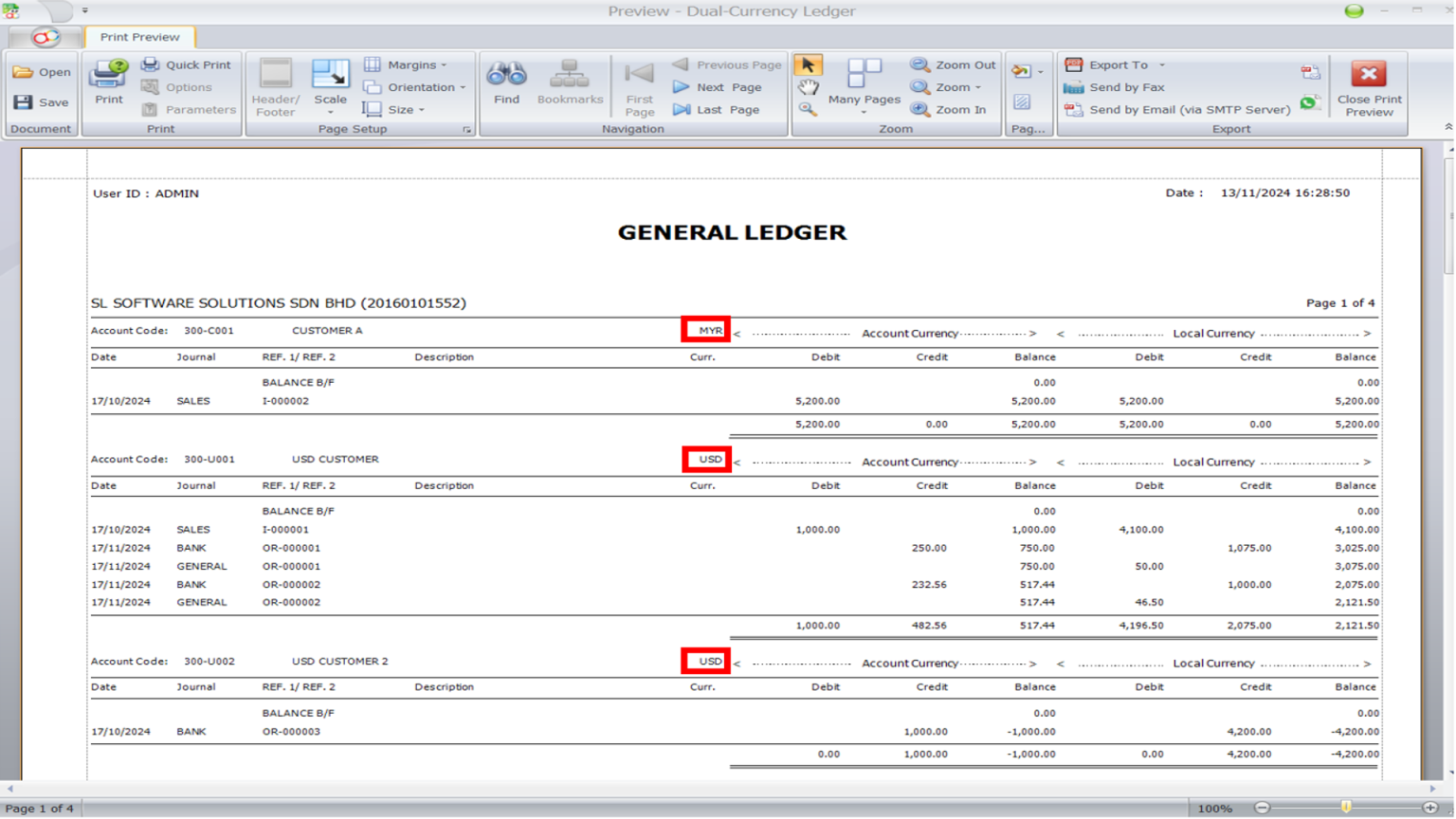
Task: Click Close Print Preview
Action: point(1369,87)
